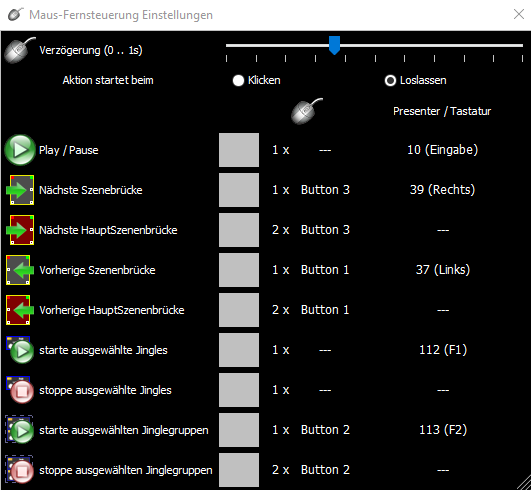Click the green Play / Pause icon
The height and width of the screenshot is (490, 531).
click(20, 150)
